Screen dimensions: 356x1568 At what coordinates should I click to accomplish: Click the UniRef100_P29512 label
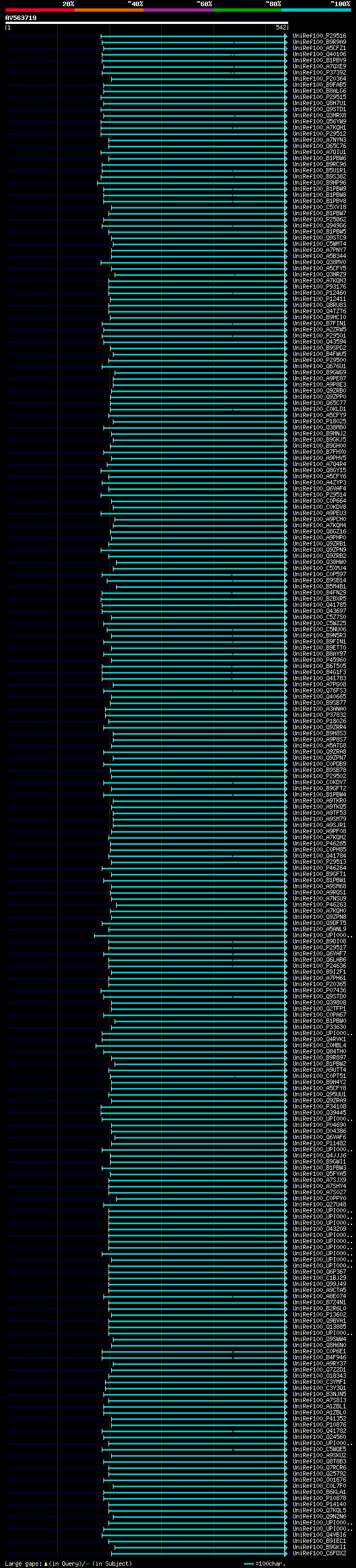319,133
